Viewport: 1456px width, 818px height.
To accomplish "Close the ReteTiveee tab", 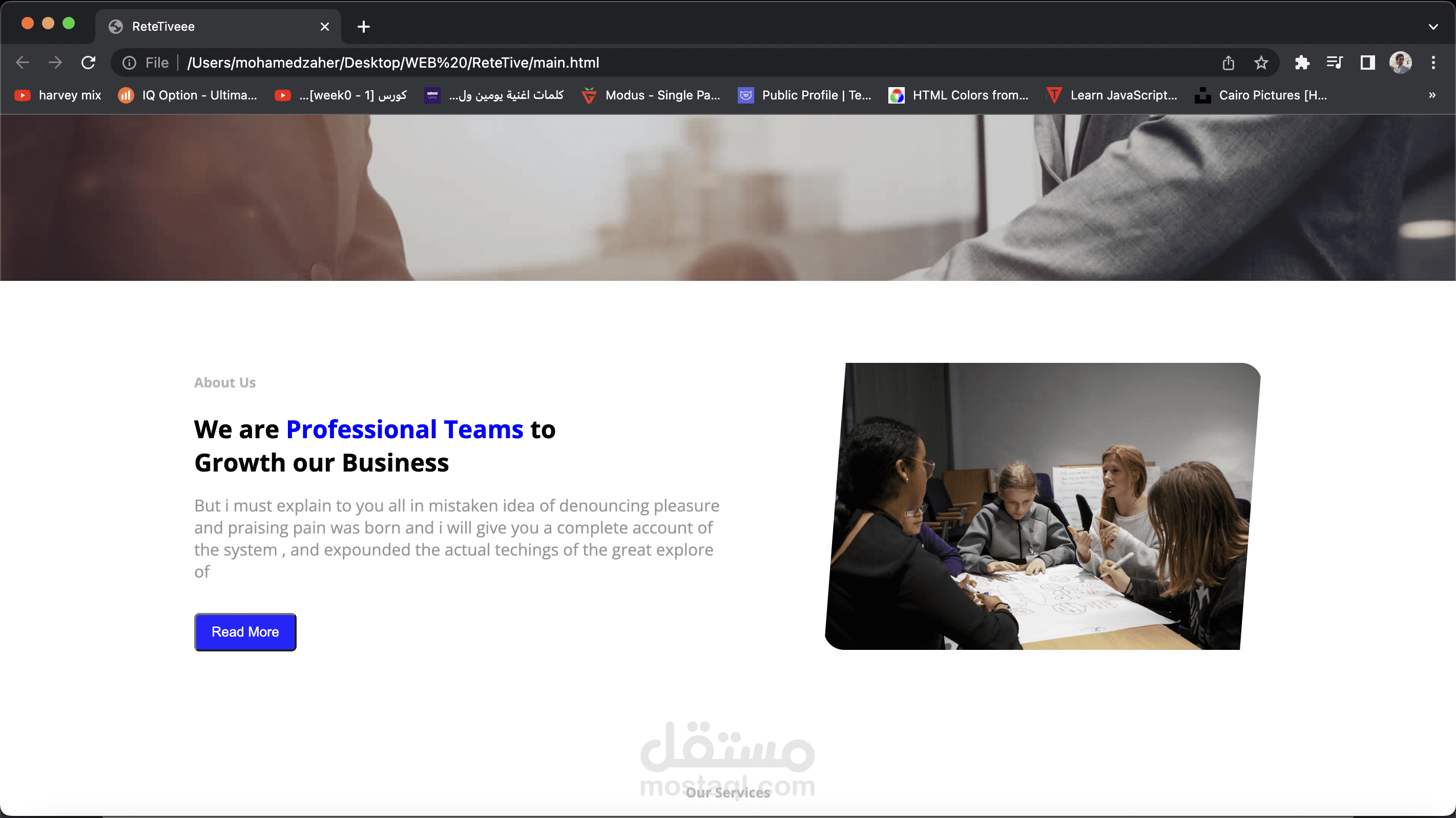I will point(324,27).
